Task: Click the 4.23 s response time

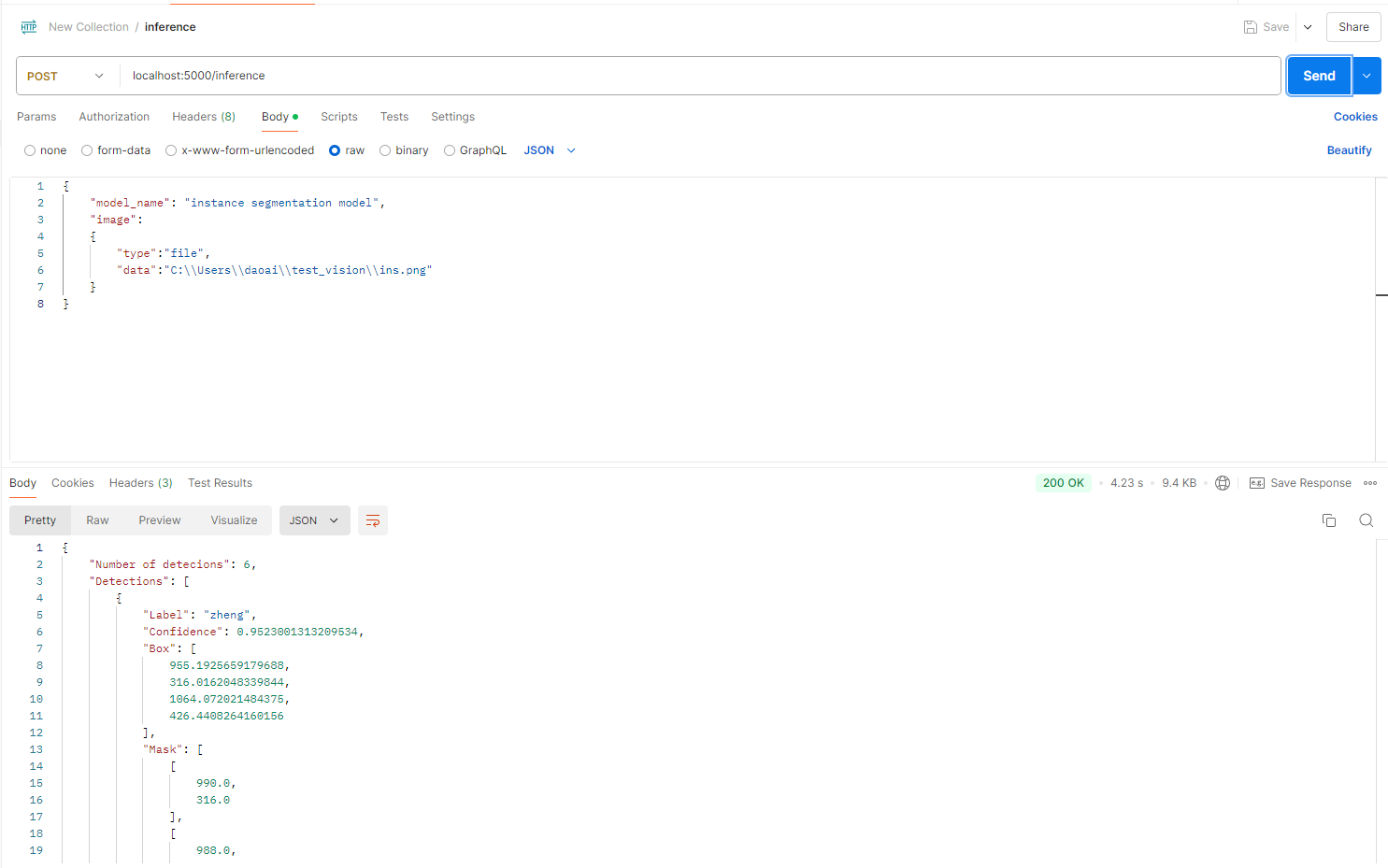Action: coord(1126,483)
